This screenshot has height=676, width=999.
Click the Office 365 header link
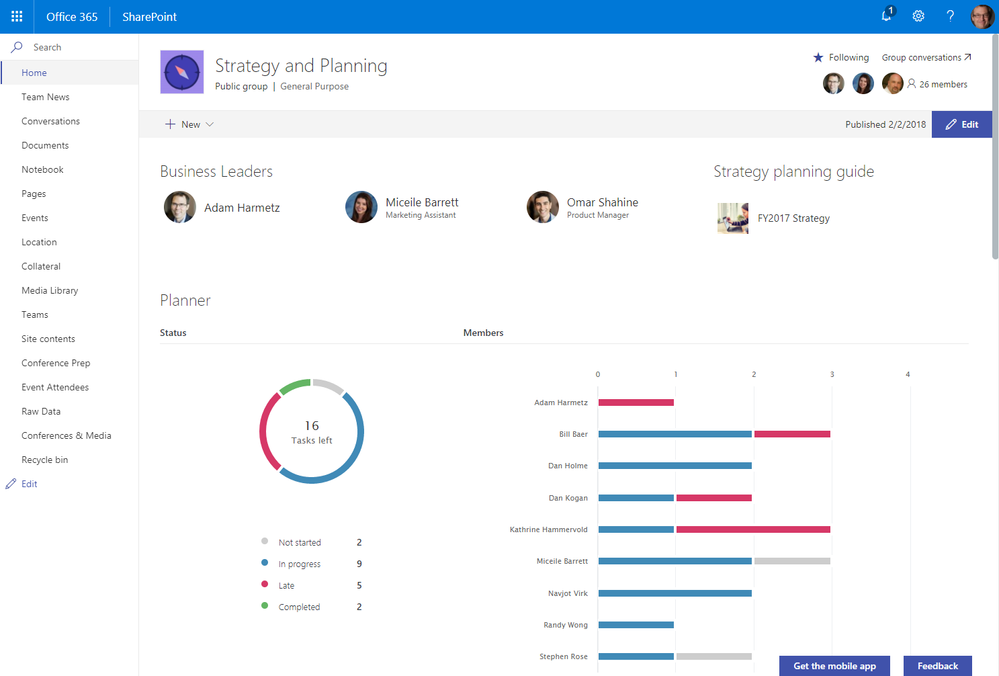pyautogui.click(x=72, y=17)
